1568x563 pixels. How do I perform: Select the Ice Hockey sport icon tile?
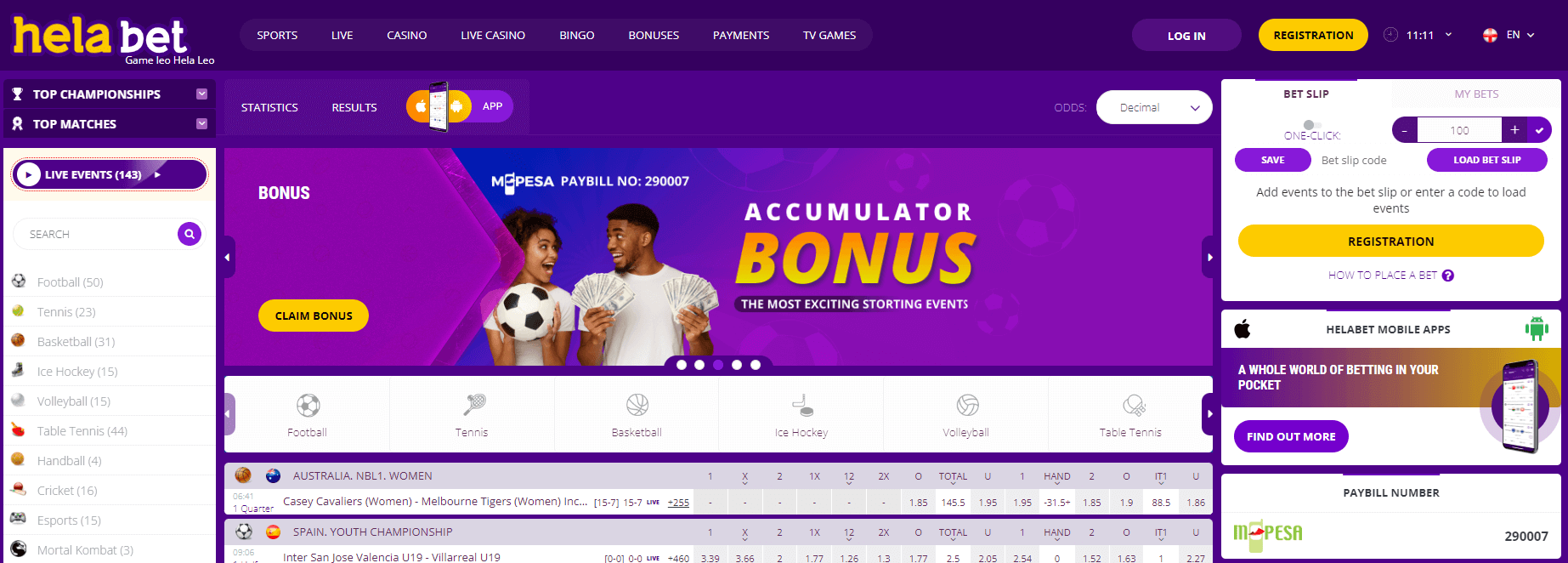pyautogui.click(x=801, y=414)
